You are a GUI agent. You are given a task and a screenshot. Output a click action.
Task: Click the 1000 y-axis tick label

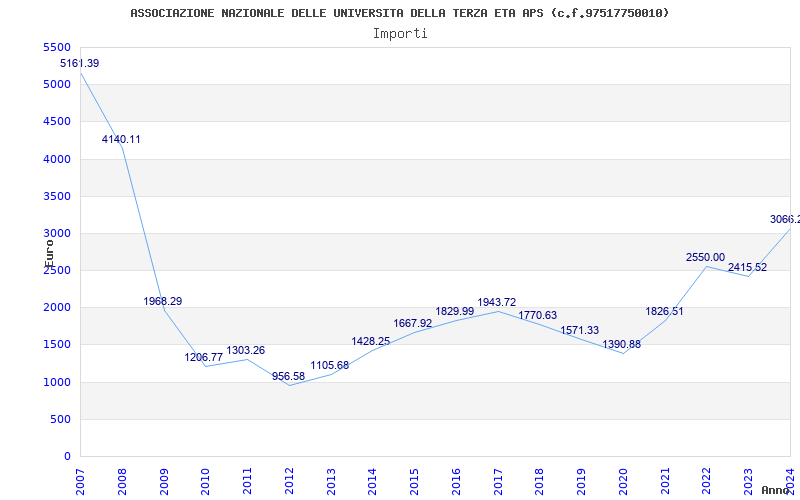57,382
